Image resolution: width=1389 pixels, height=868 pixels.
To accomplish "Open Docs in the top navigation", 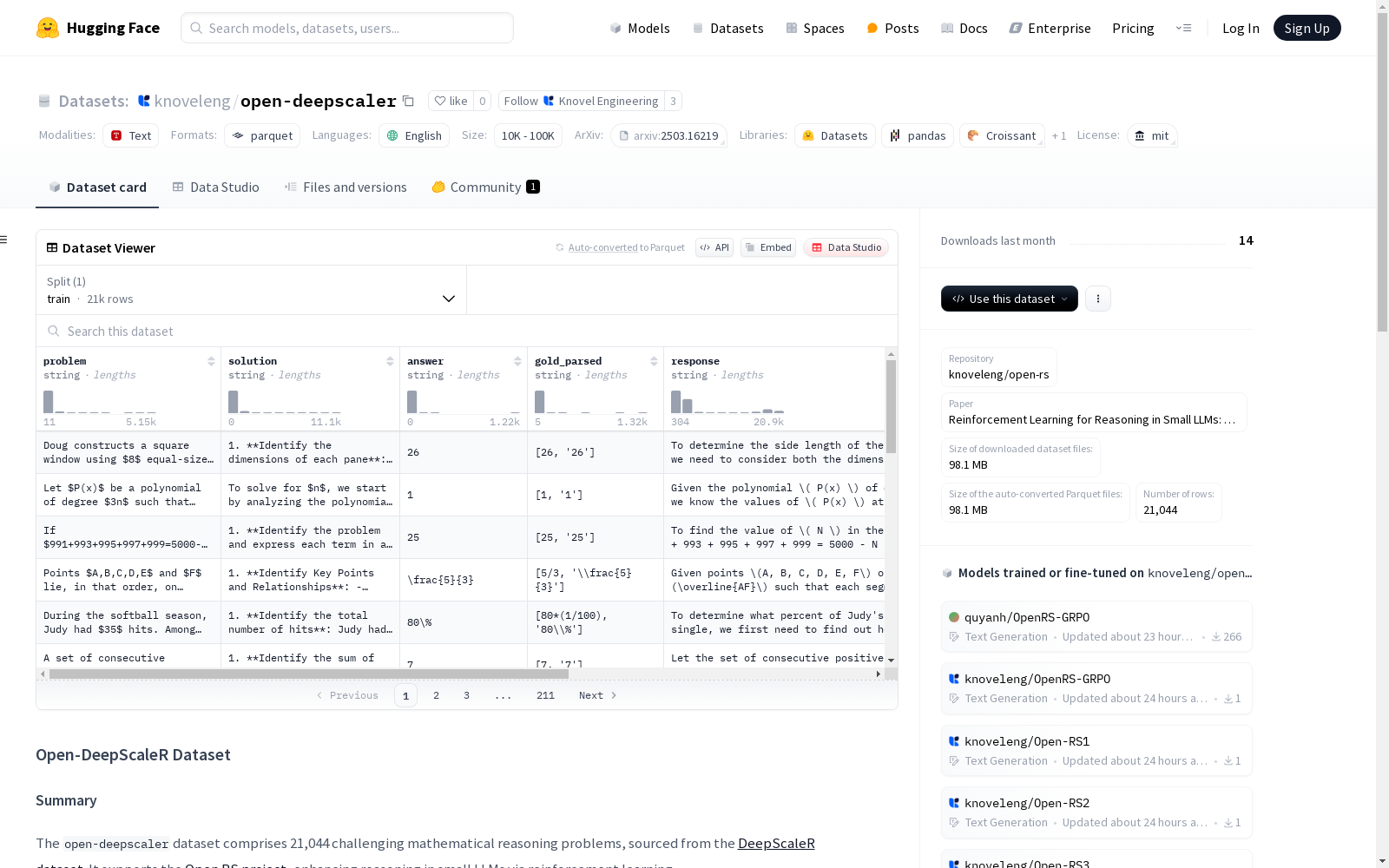I will tap(964, 28).
